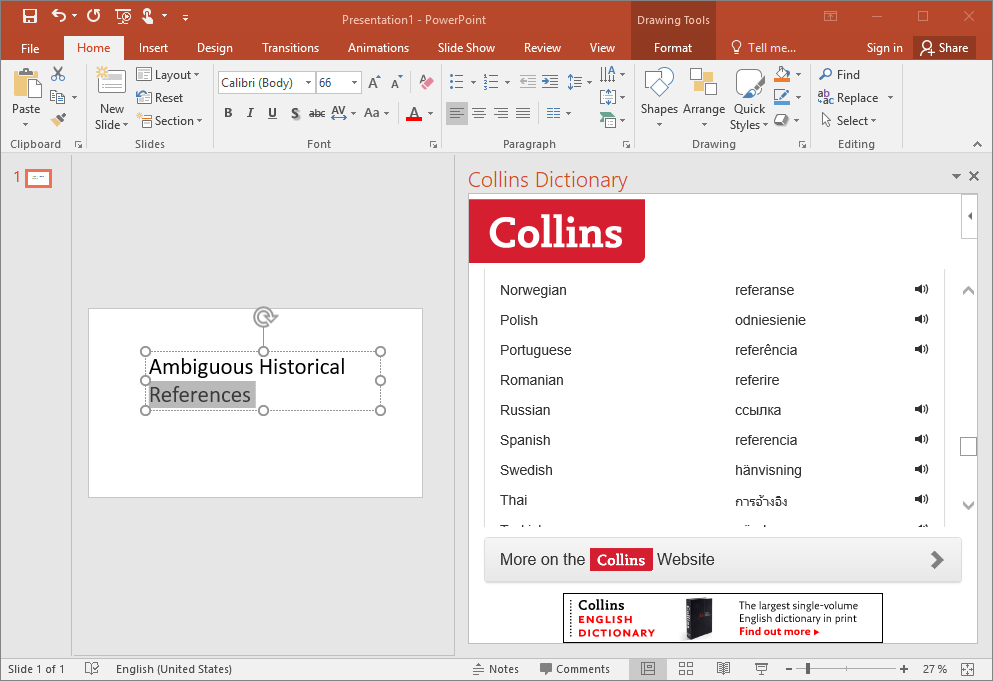The height and width of the screenshot is (681, 993).
Task: Click the Format Painter icon
Action: 58,120
